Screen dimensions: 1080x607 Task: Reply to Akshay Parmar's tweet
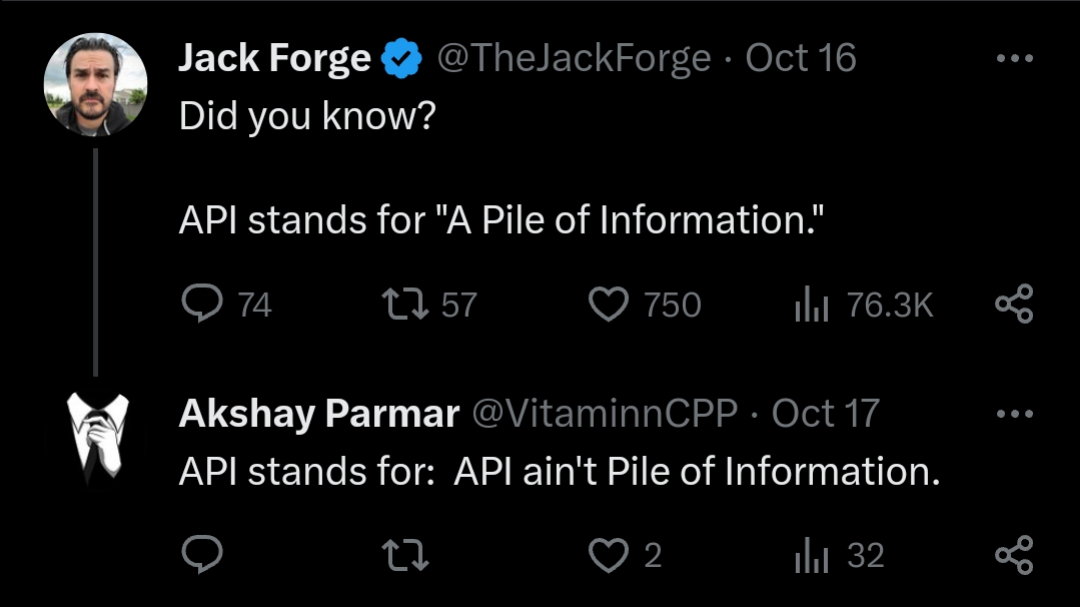pyautogui.click(x=203, y=555)
